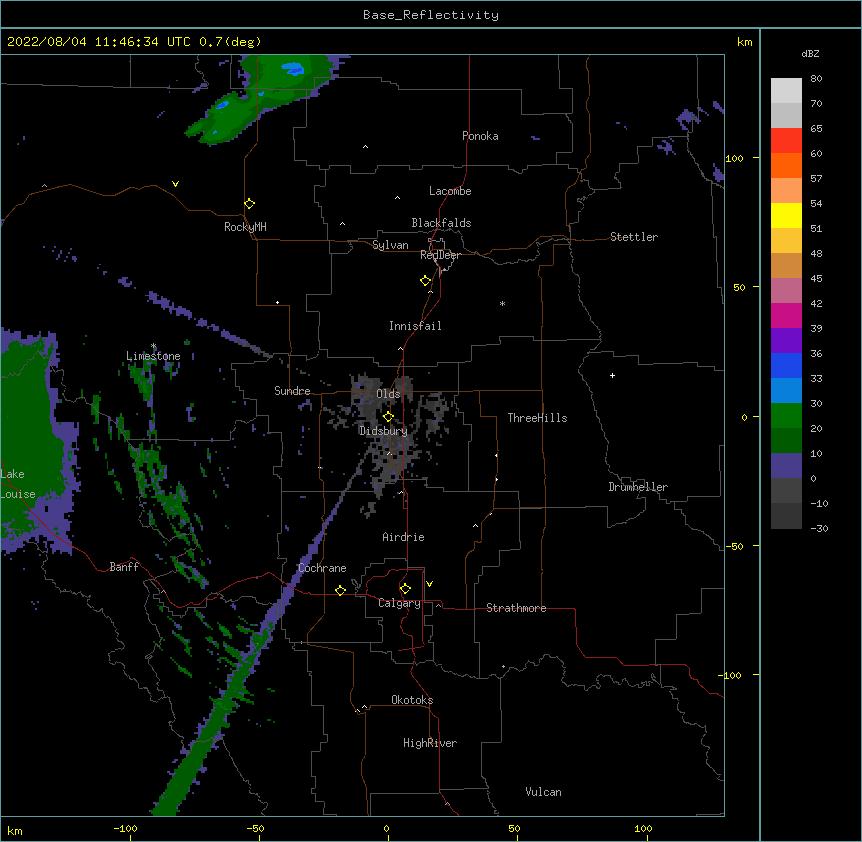The width and height of the screenshot is (862, 842).
Task: Click the white asterisk above Limestone label
Action: pyautogui.click(x=154, y=346)
